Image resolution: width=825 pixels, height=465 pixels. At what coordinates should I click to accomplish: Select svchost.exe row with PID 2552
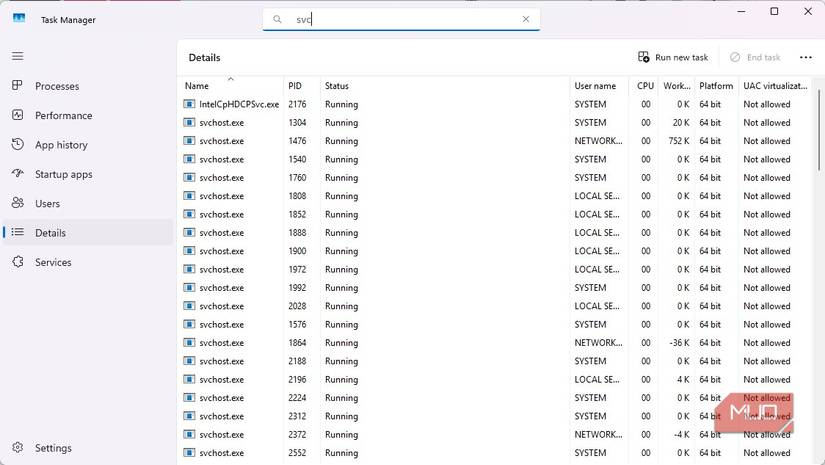[x=495, y=453]
